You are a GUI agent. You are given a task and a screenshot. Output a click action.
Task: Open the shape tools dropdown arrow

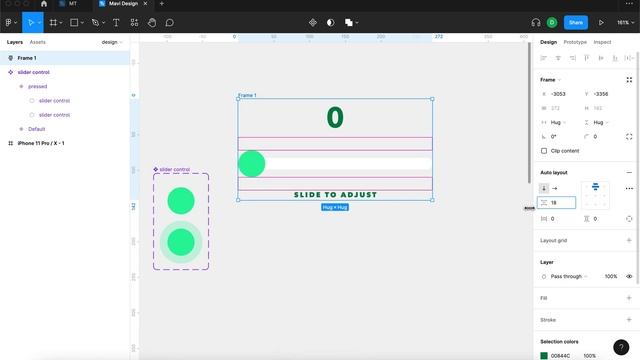point(82,23)
